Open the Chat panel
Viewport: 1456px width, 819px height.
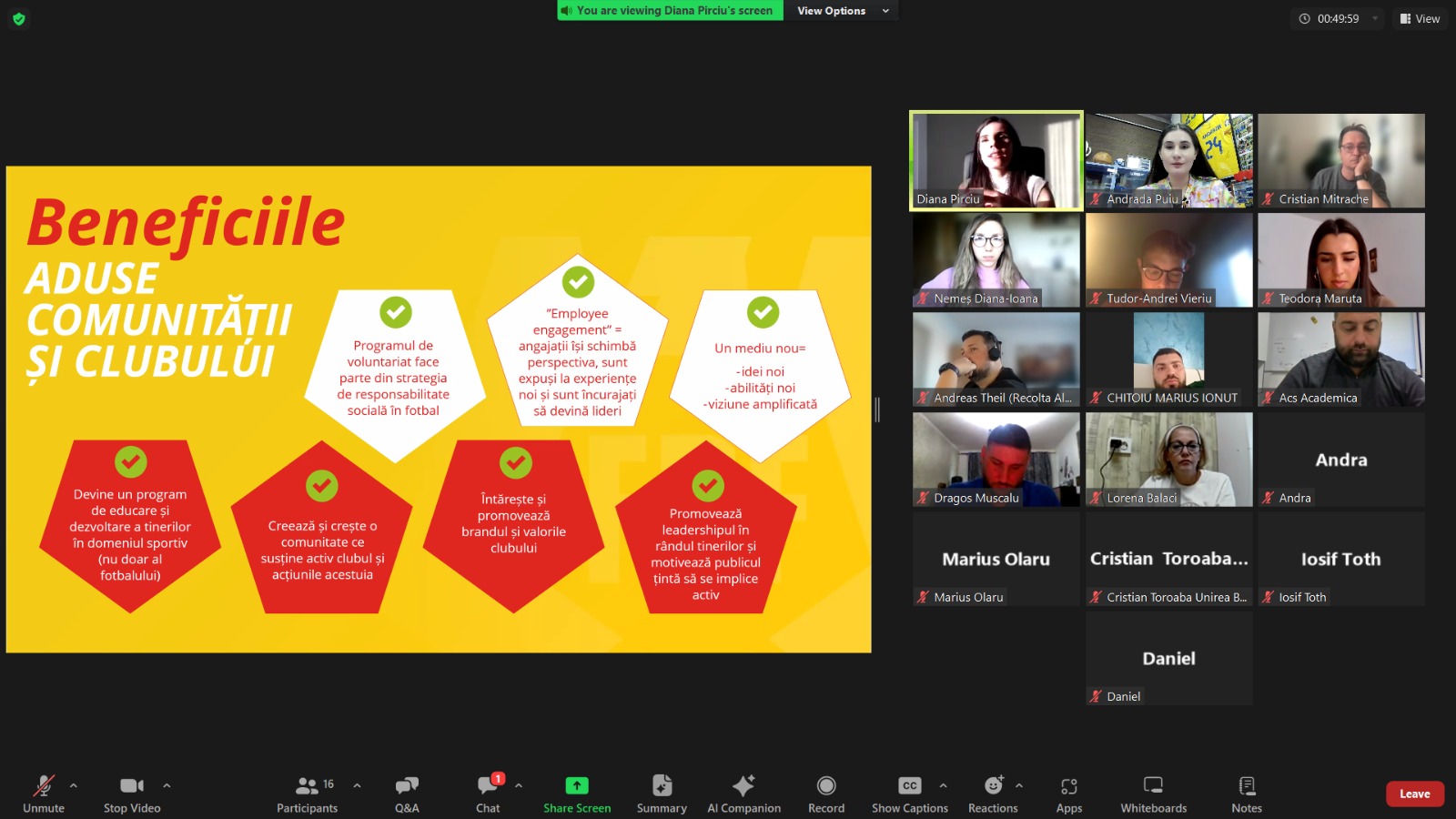(488, 793)
